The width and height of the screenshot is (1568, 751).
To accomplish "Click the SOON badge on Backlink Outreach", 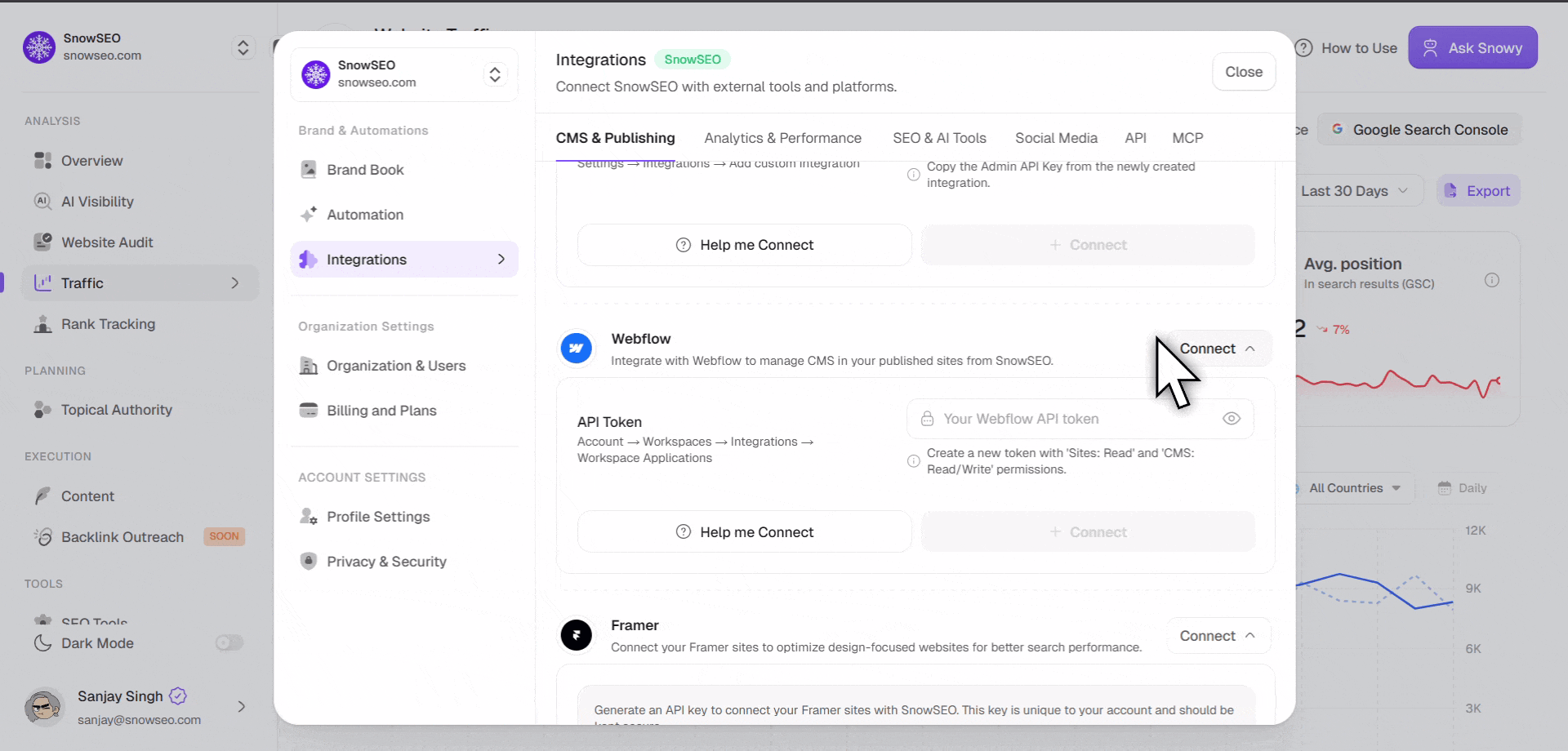I will coord(224,536).
